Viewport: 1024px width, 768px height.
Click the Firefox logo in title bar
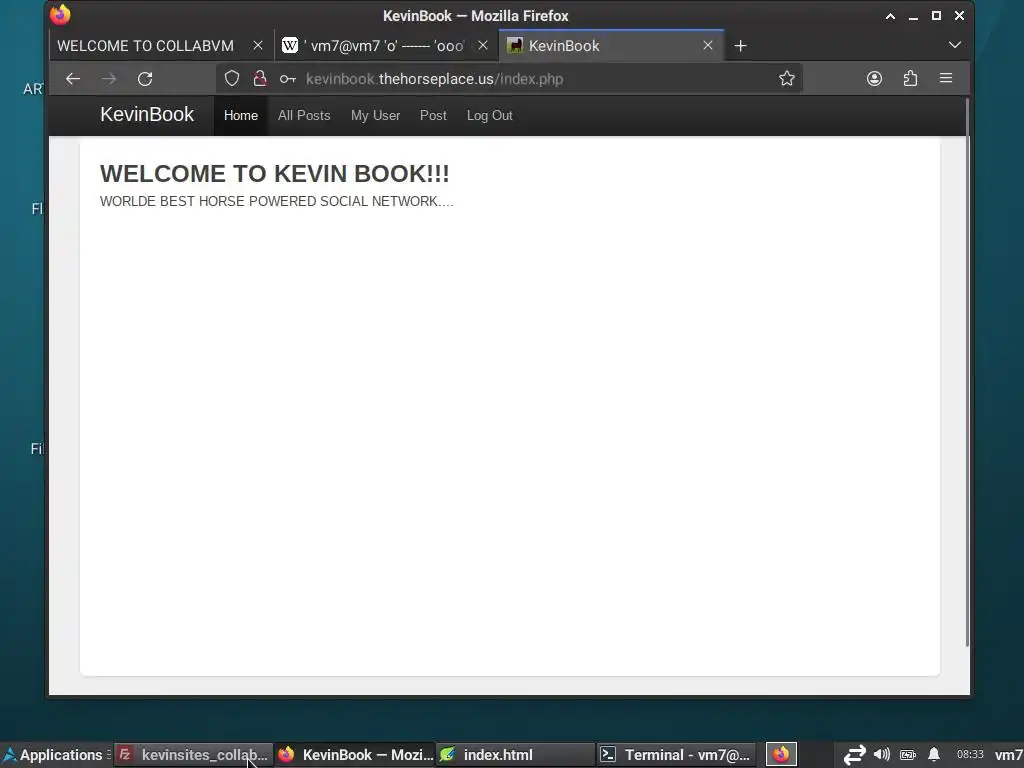click(x=60, y=14)
